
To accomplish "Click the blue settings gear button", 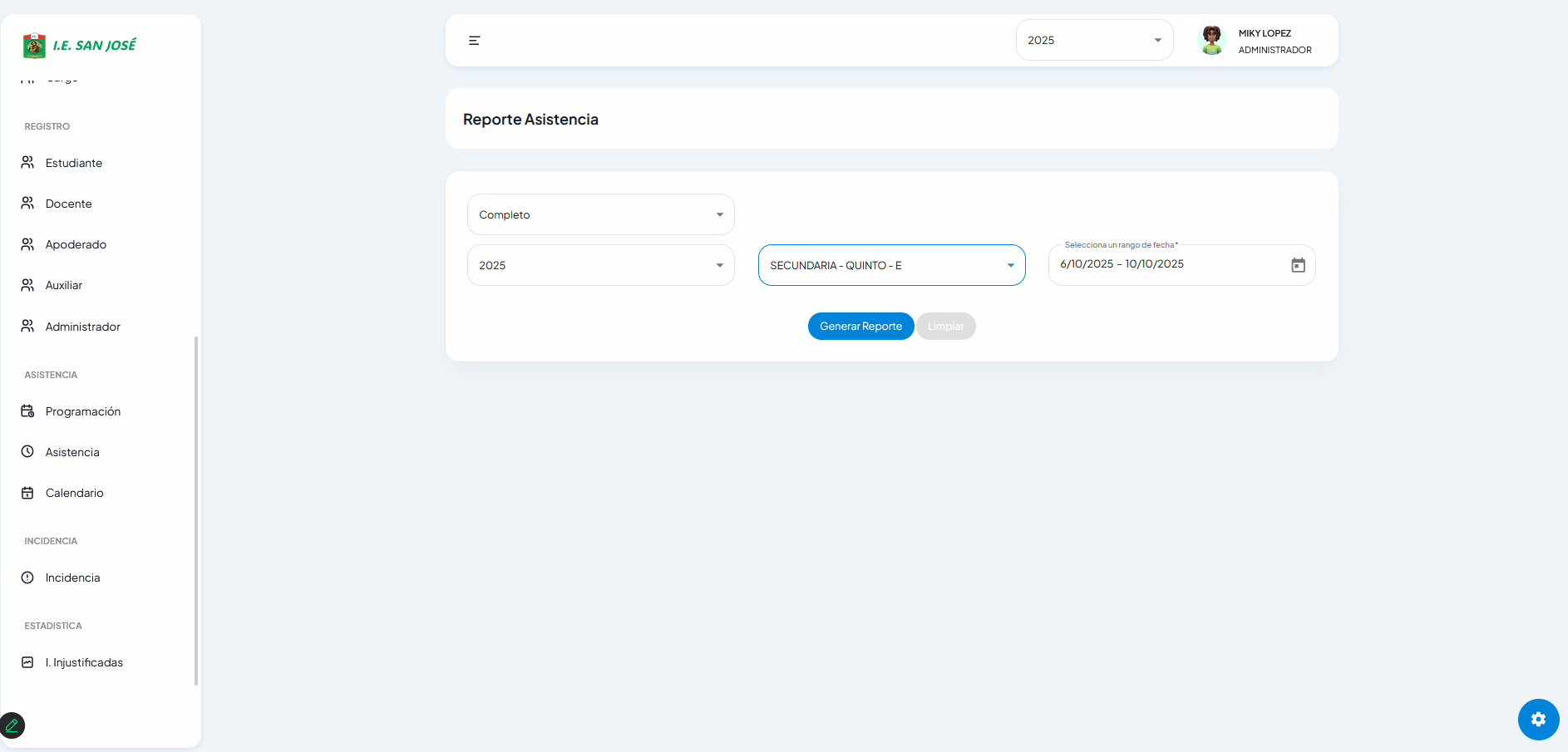I will coord(1538,720).
